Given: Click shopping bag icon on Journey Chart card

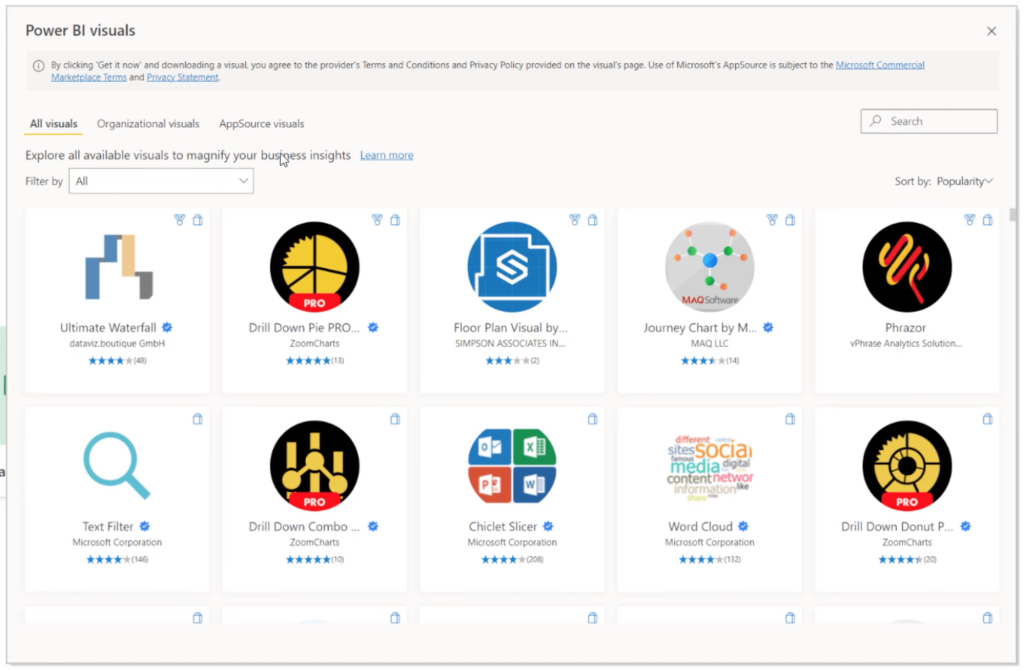Looking at the screenshot, I should pos(790,220).
